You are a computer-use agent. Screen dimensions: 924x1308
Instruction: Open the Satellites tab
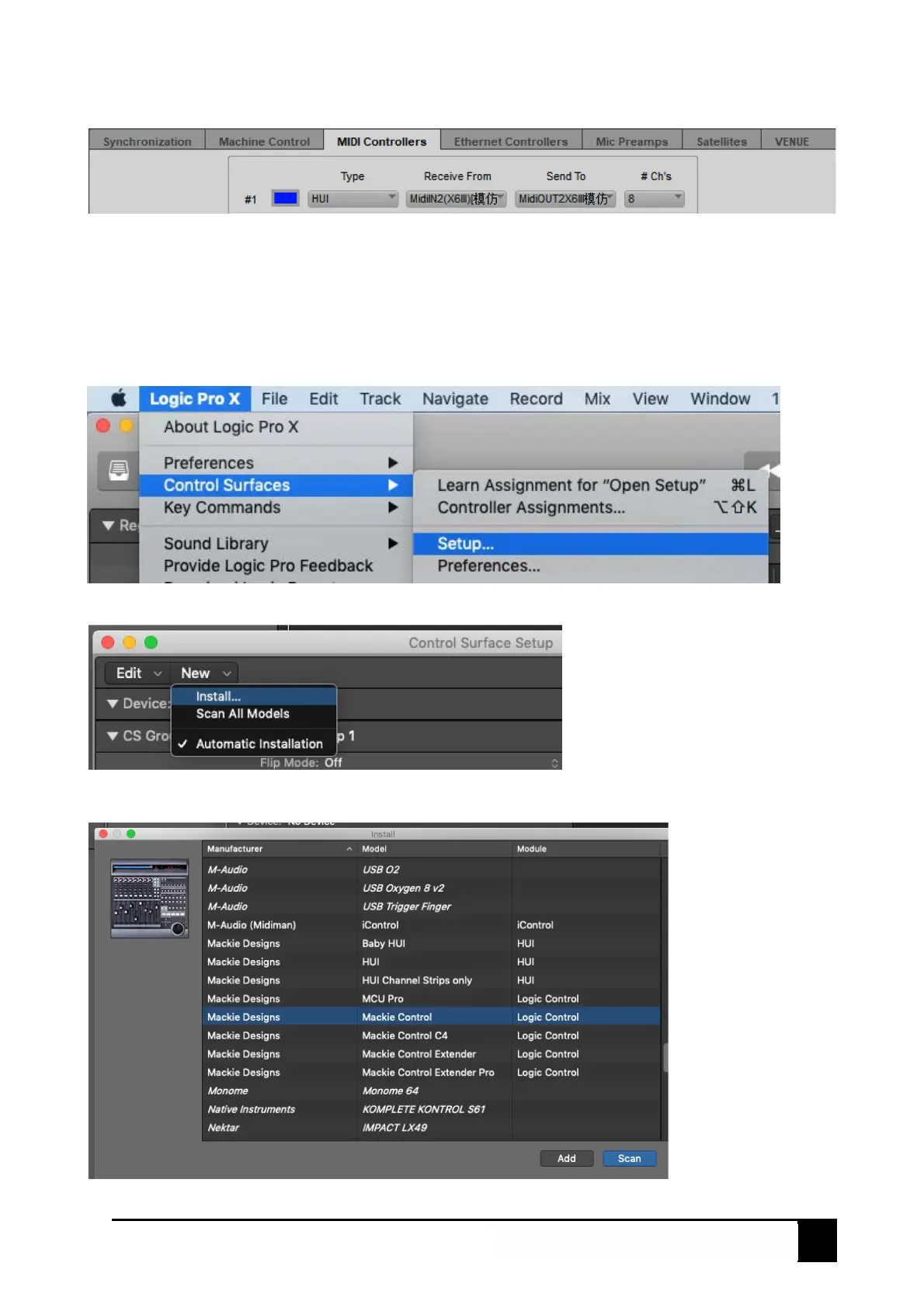click(721, 141)
